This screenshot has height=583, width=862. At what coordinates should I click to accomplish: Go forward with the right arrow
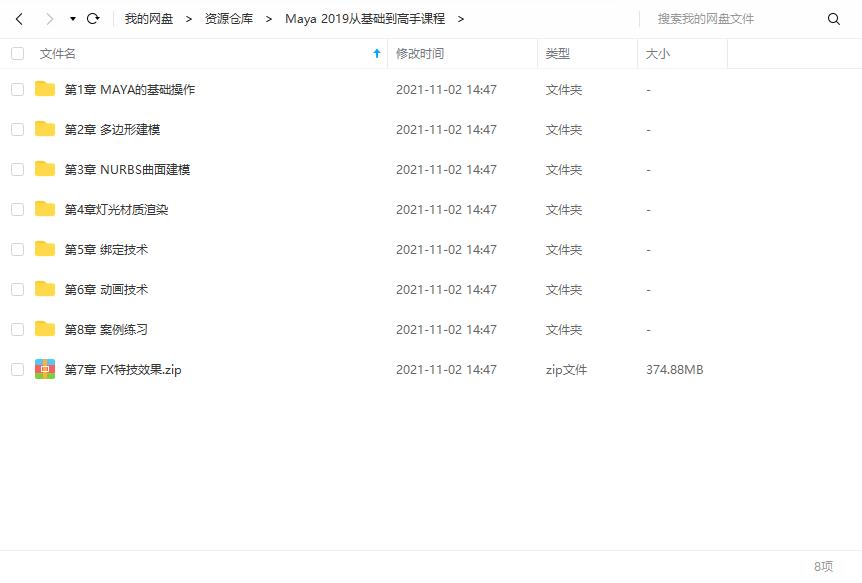[x=49, y=19]
